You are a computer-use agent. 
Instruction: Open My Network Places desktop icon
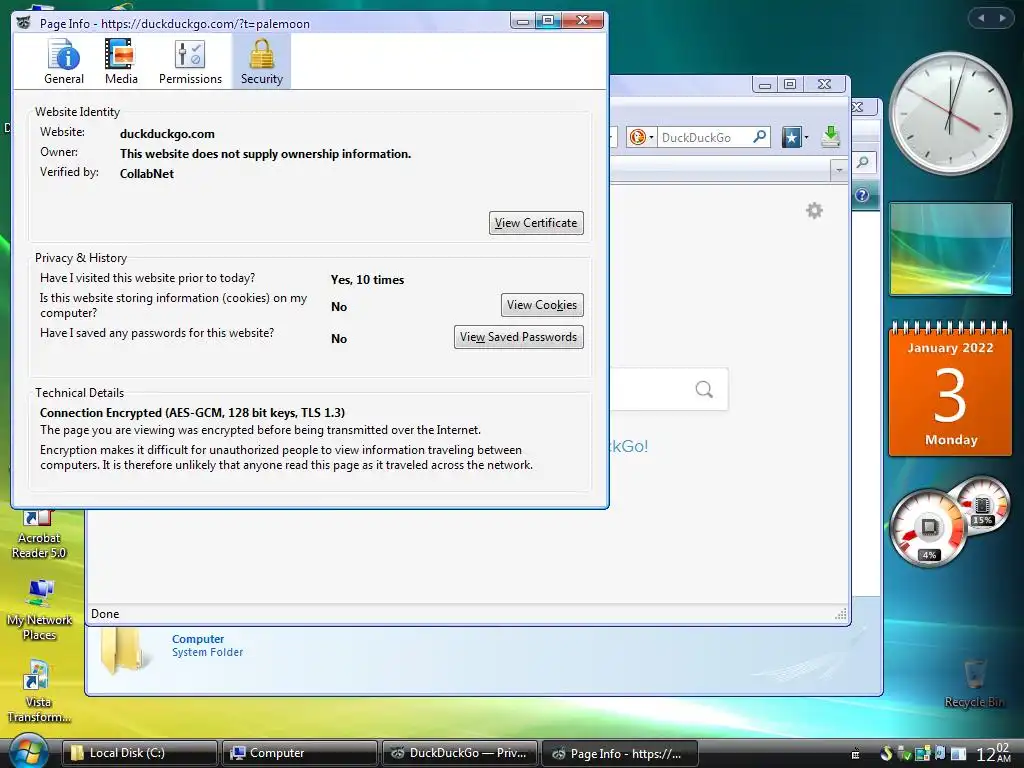(39, 610)
